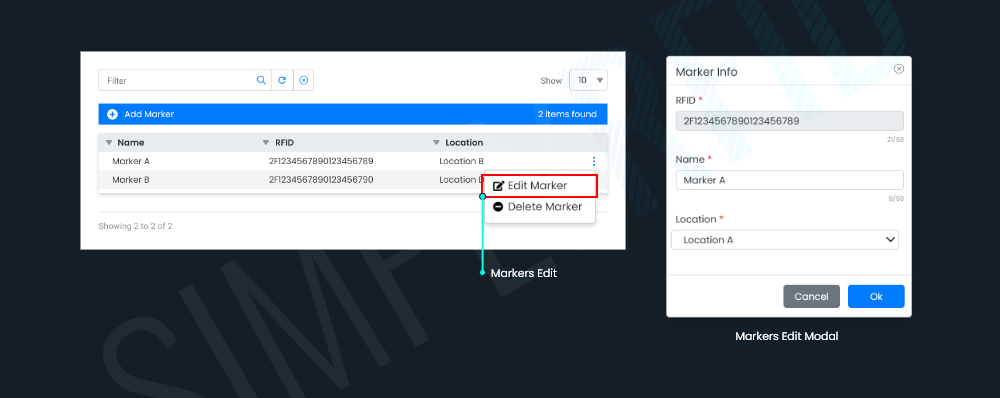Click the RFID column header label
Screen dimensions: 1000x398
(x=284, y=142)
